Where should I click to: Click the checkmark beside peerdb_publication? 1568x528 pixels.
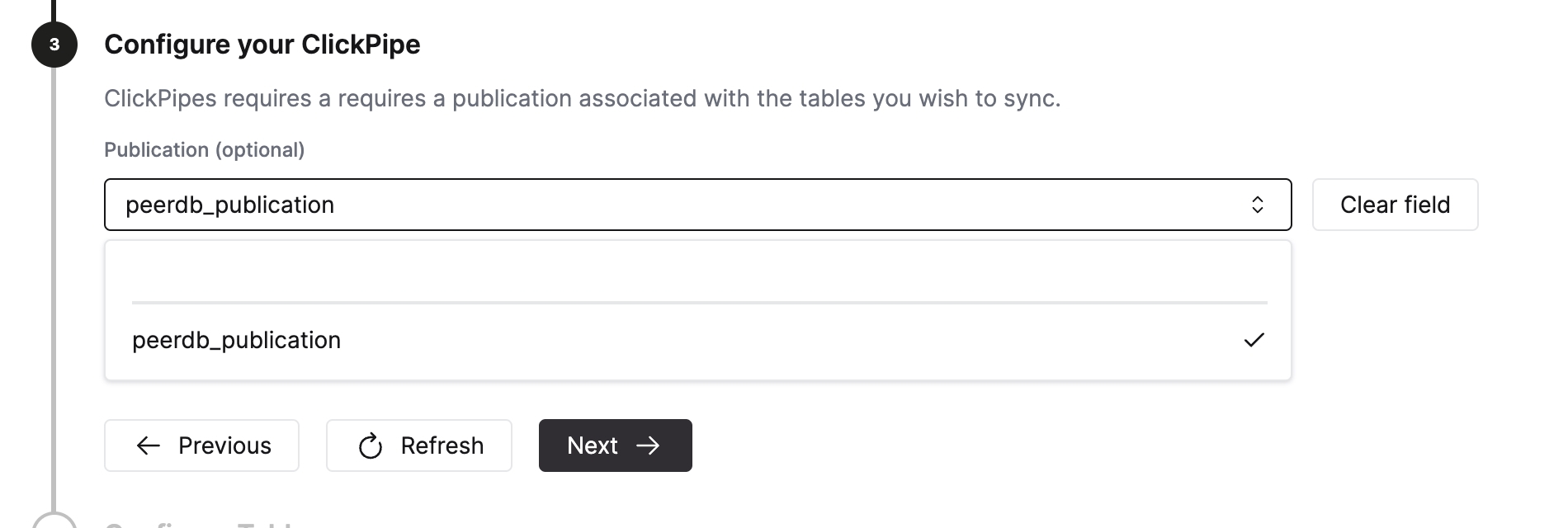coord(1254,338)
